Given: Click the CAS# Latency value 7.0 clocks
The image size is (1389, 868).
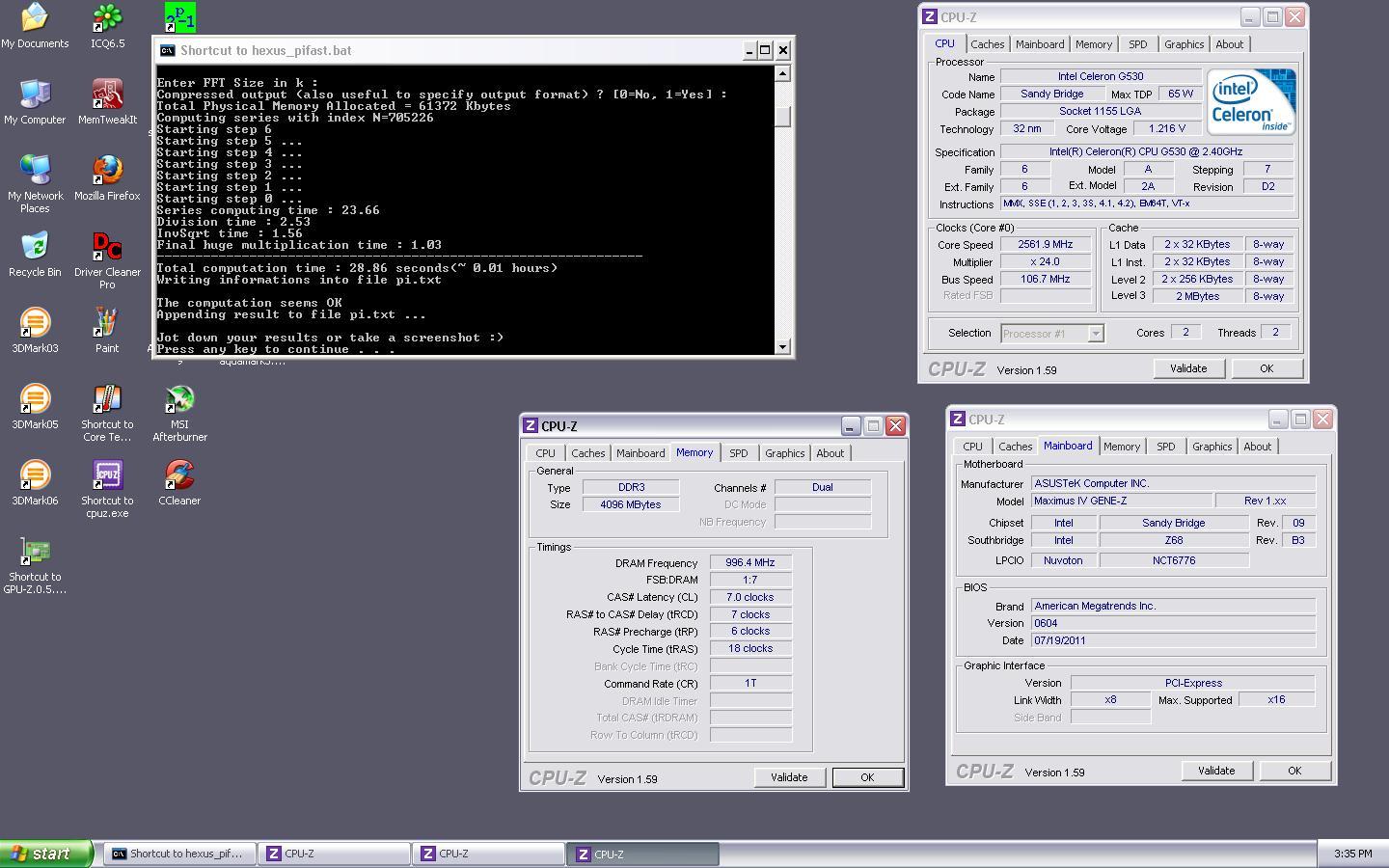Looking at the screenshot, I should point(750,598).
